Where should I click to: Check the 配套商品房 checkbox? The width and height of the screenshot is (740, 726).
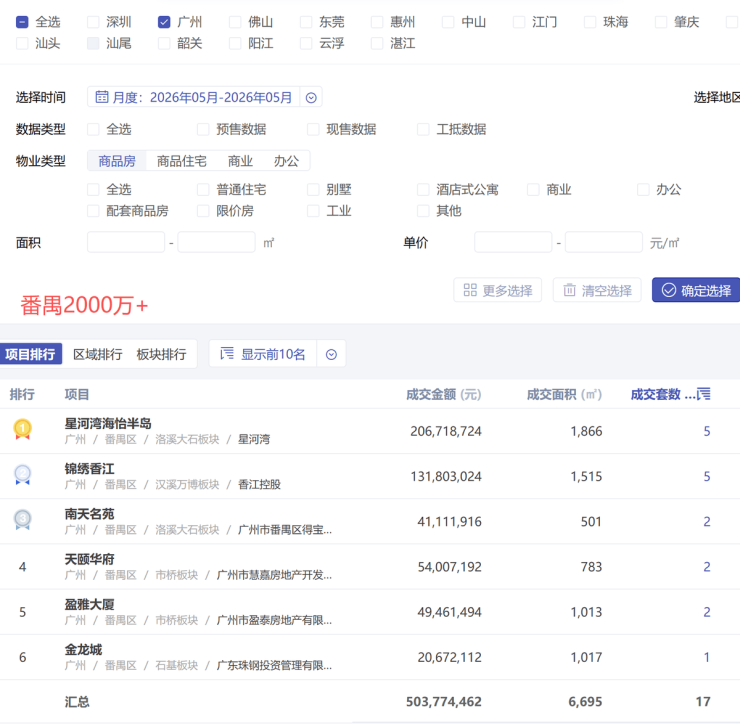pyautogui.click(x=93, y=211)
